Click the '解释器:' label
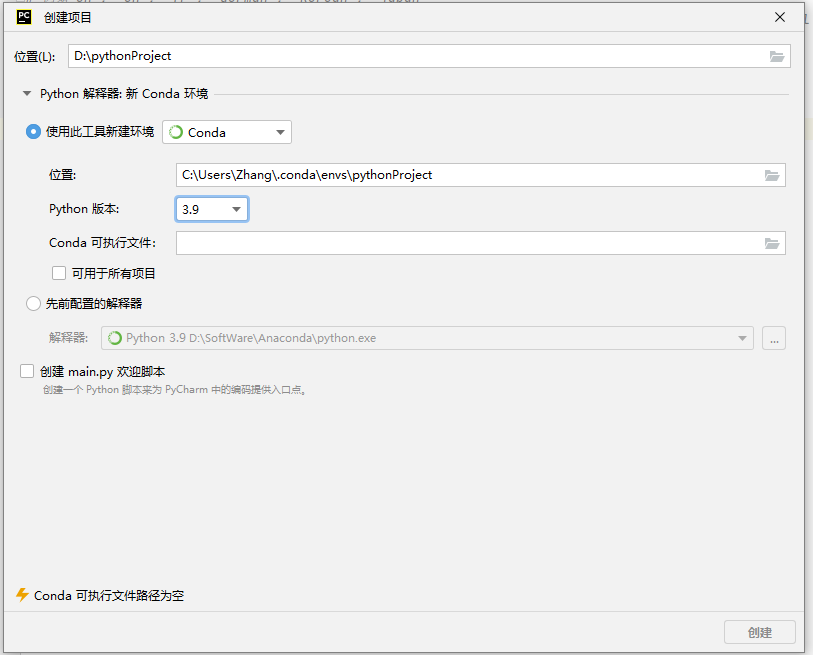 [x=68, y=338]
